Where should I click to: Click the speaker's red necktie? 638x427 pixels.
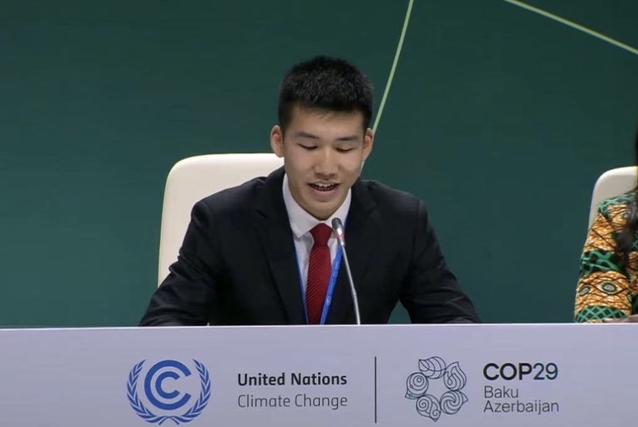(x=319, y=273)
